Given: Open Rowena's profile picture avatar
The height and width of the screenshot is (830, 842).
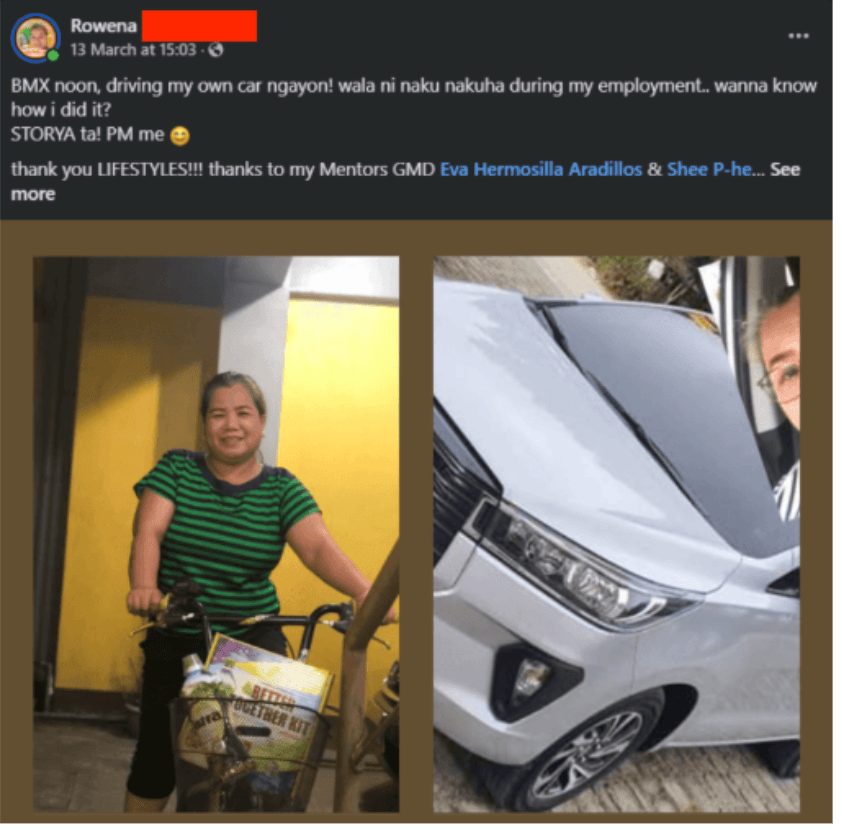Looking at the screenshot, I should click(x=35, y=38).
